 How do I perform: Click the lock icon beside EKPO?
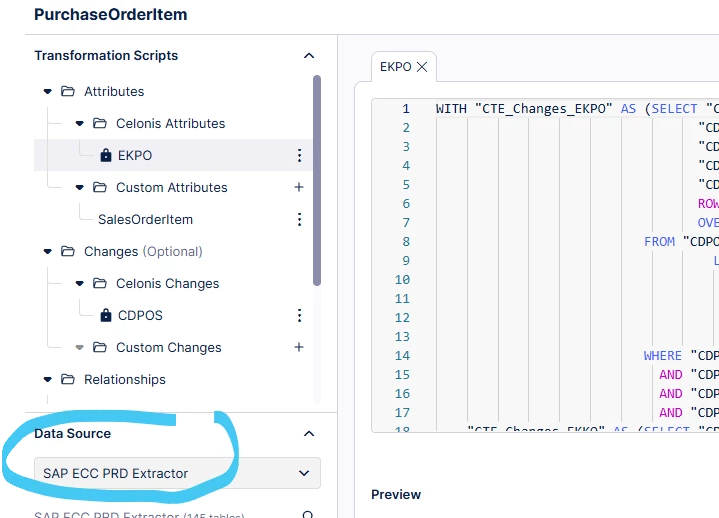click(106, 155)
